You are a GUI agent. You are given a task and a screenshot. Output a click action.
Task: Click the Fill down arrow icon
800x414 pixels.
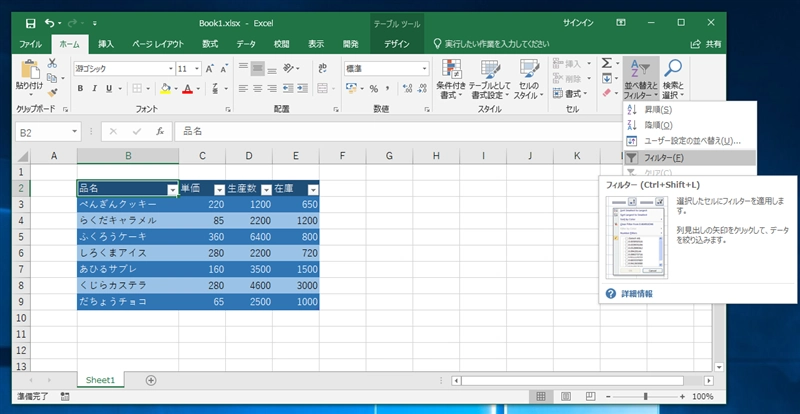[606, 78]
